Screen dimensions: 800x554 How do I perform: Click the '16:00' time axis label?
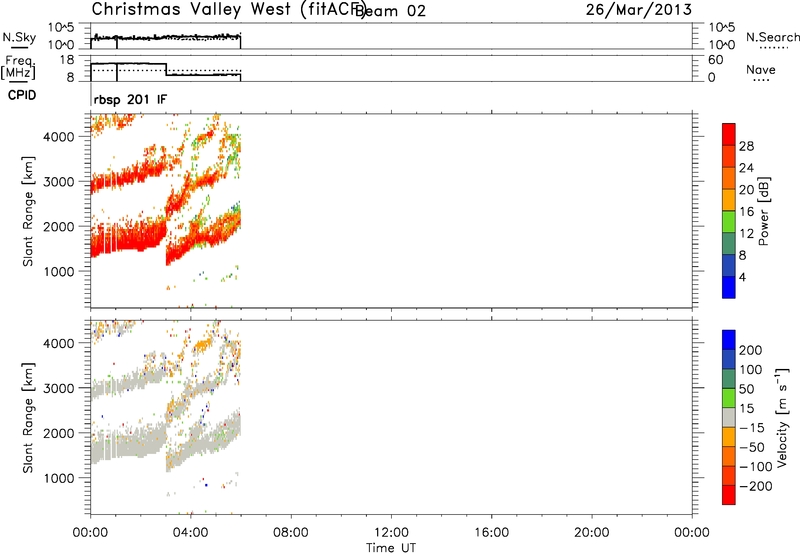(x=491, y=533)
